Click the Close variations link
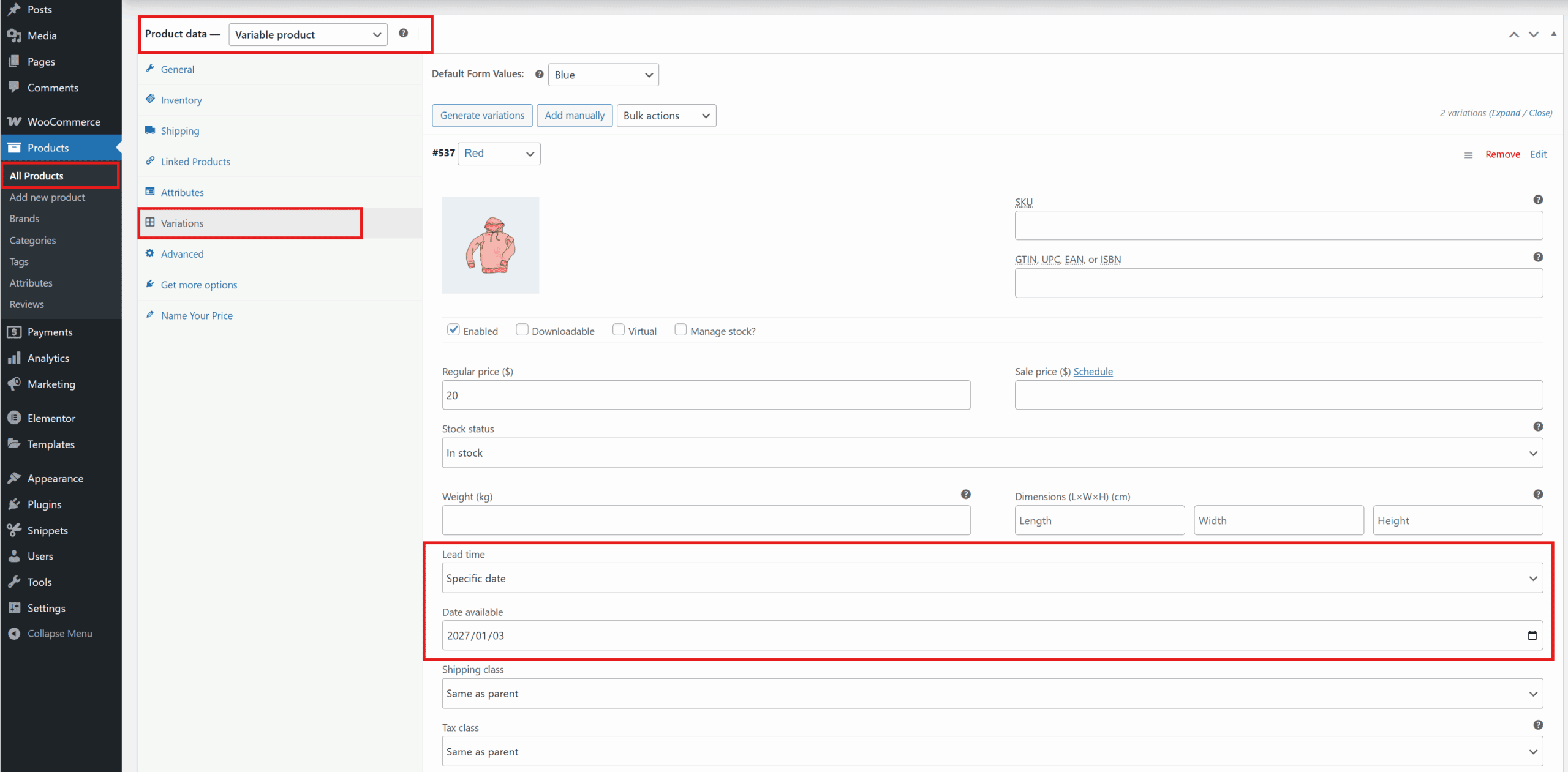Image resolution: width=1568 pixels, height=772 pixels. 1540,113
